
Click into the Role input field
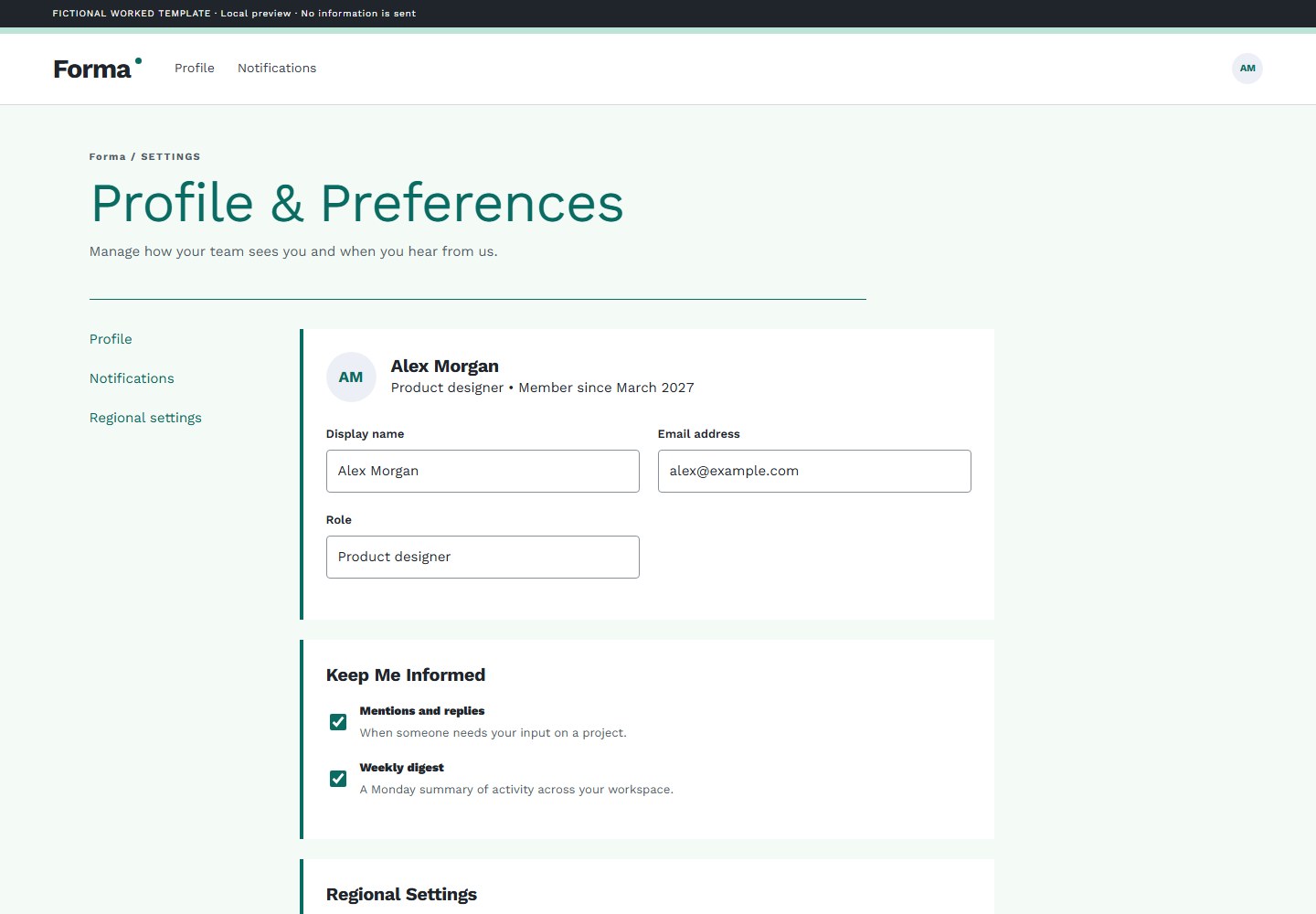click(x=483, y=557)
